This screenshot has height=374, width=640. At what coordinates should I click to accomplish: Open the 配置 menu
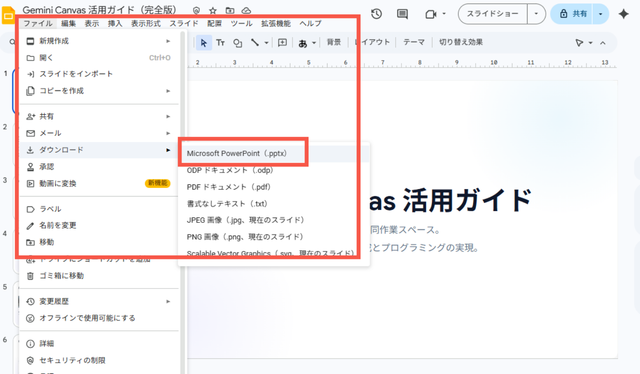pyautogui.click(x=214, y=23)
